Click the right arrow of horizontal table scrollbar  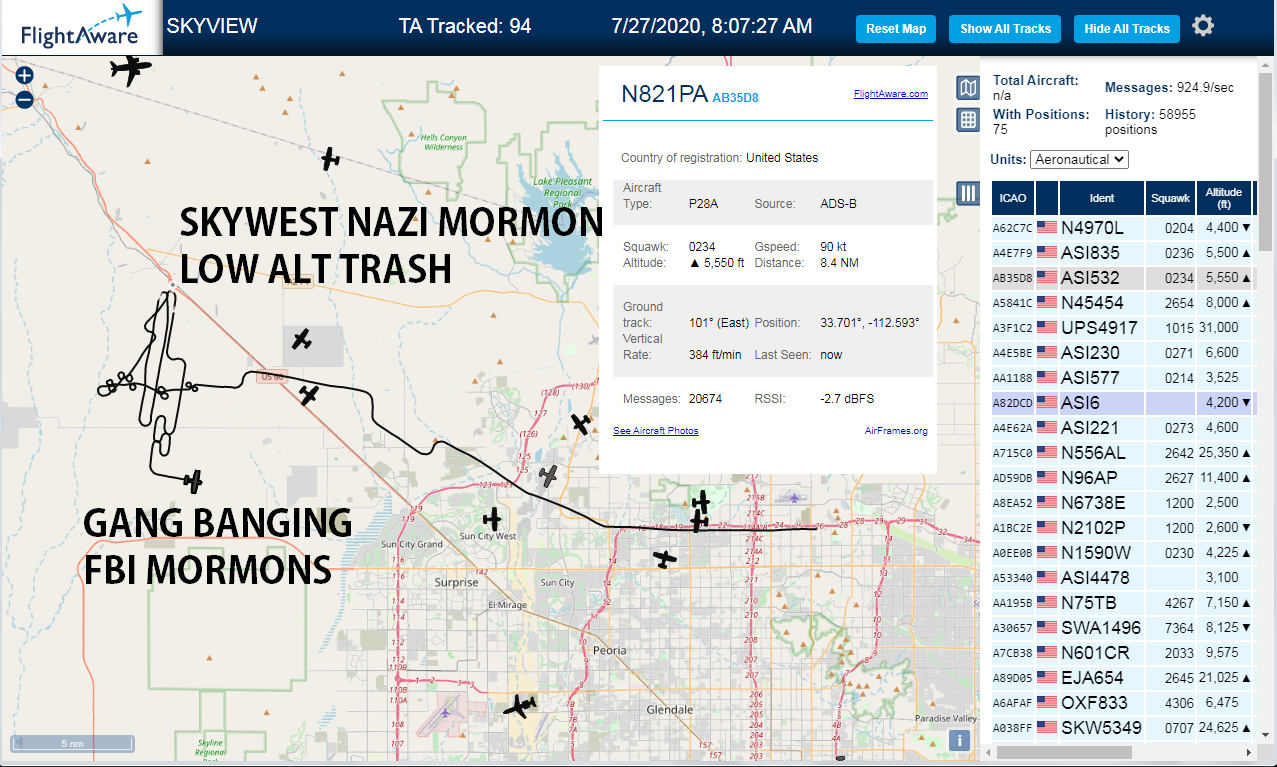point(1249,752)
